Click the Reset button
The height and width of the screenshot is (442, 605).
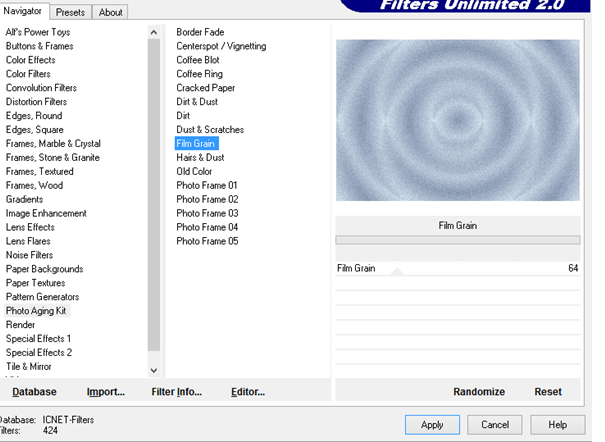coord(548,392)
